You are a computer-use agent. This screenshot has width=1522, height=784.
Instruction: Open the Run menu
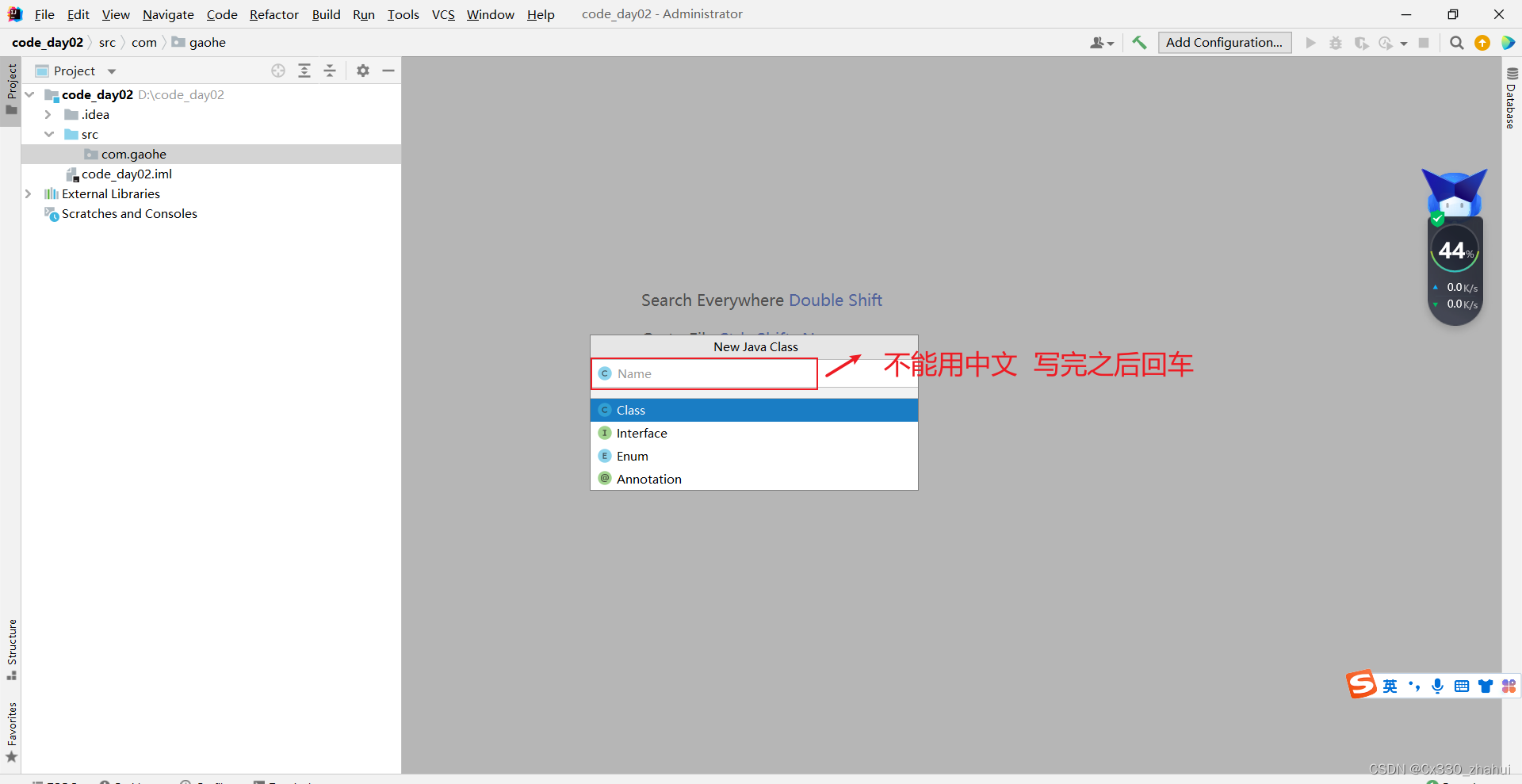(364, 14)
